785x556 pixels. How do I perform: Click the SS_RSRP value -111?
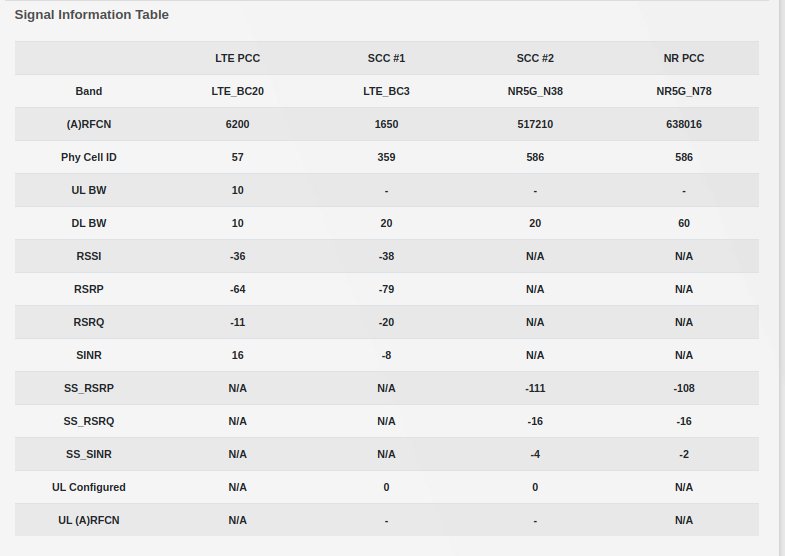click(535, 388)
